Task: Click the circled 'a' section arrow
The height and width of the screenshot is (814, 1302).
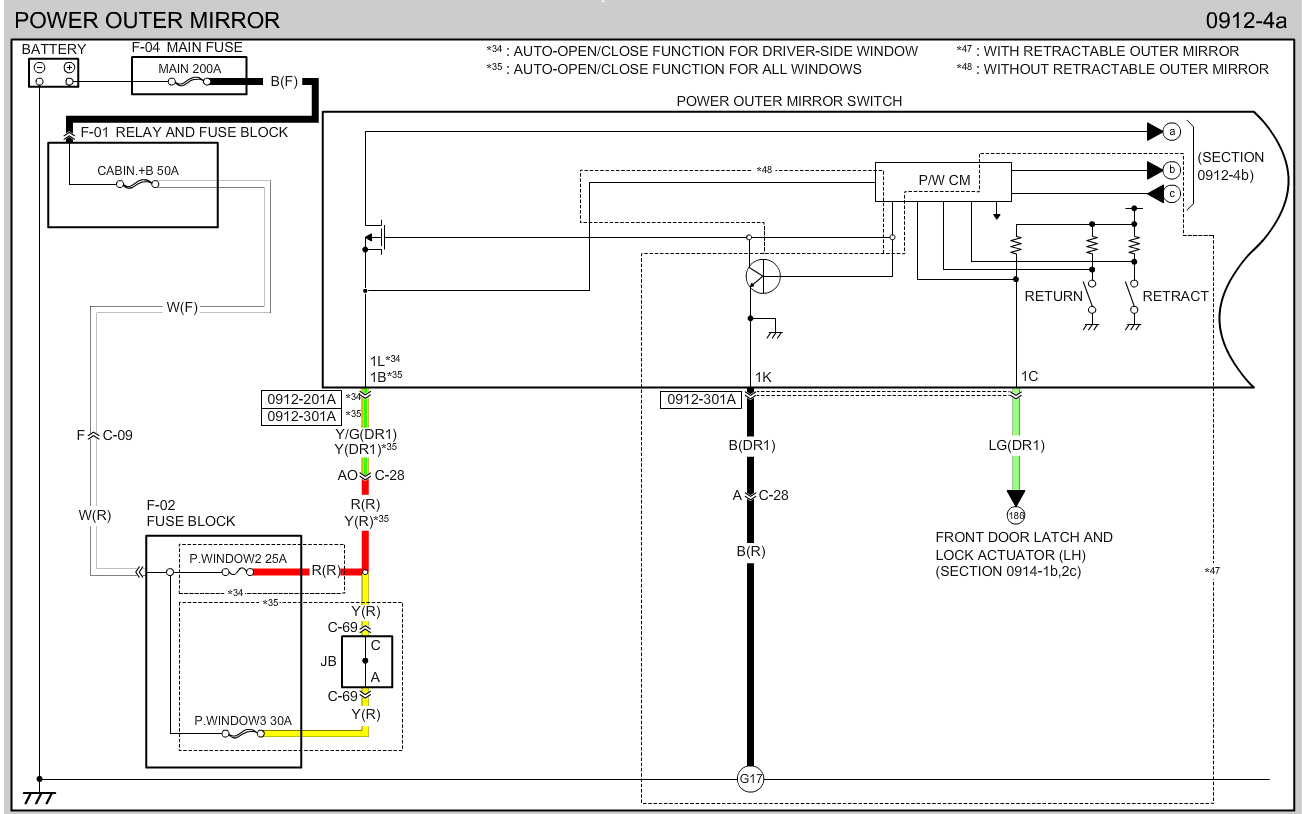Action: pos(1171,131)
